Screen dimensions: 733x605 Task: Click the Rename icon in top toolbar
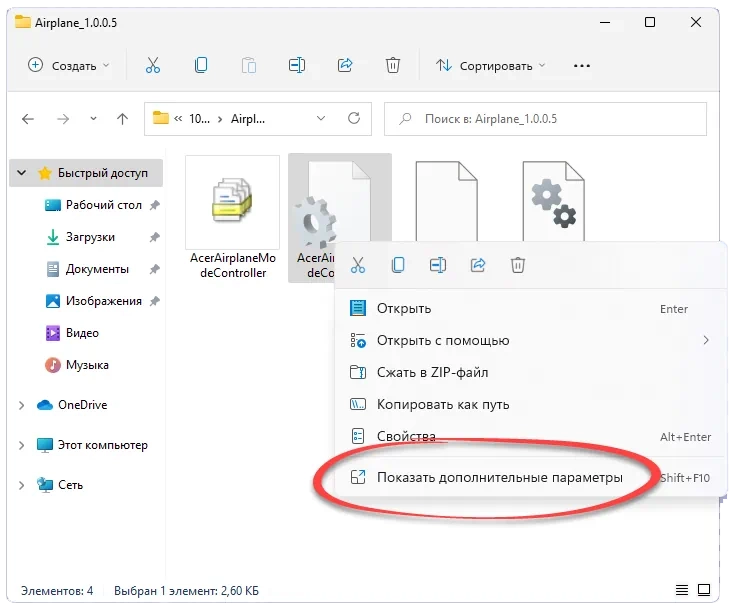(x=297, y=65)
